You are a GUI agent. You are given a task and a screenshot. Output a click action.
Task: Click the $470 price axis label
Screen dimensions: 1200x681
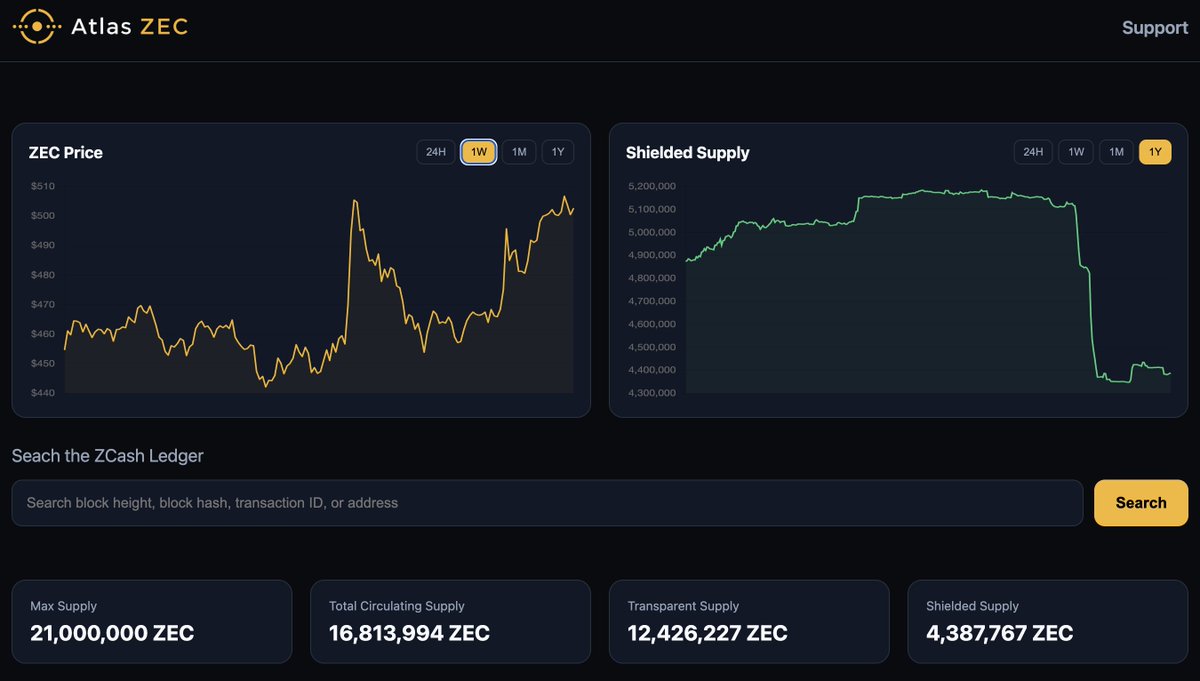[x=42, y=304]
